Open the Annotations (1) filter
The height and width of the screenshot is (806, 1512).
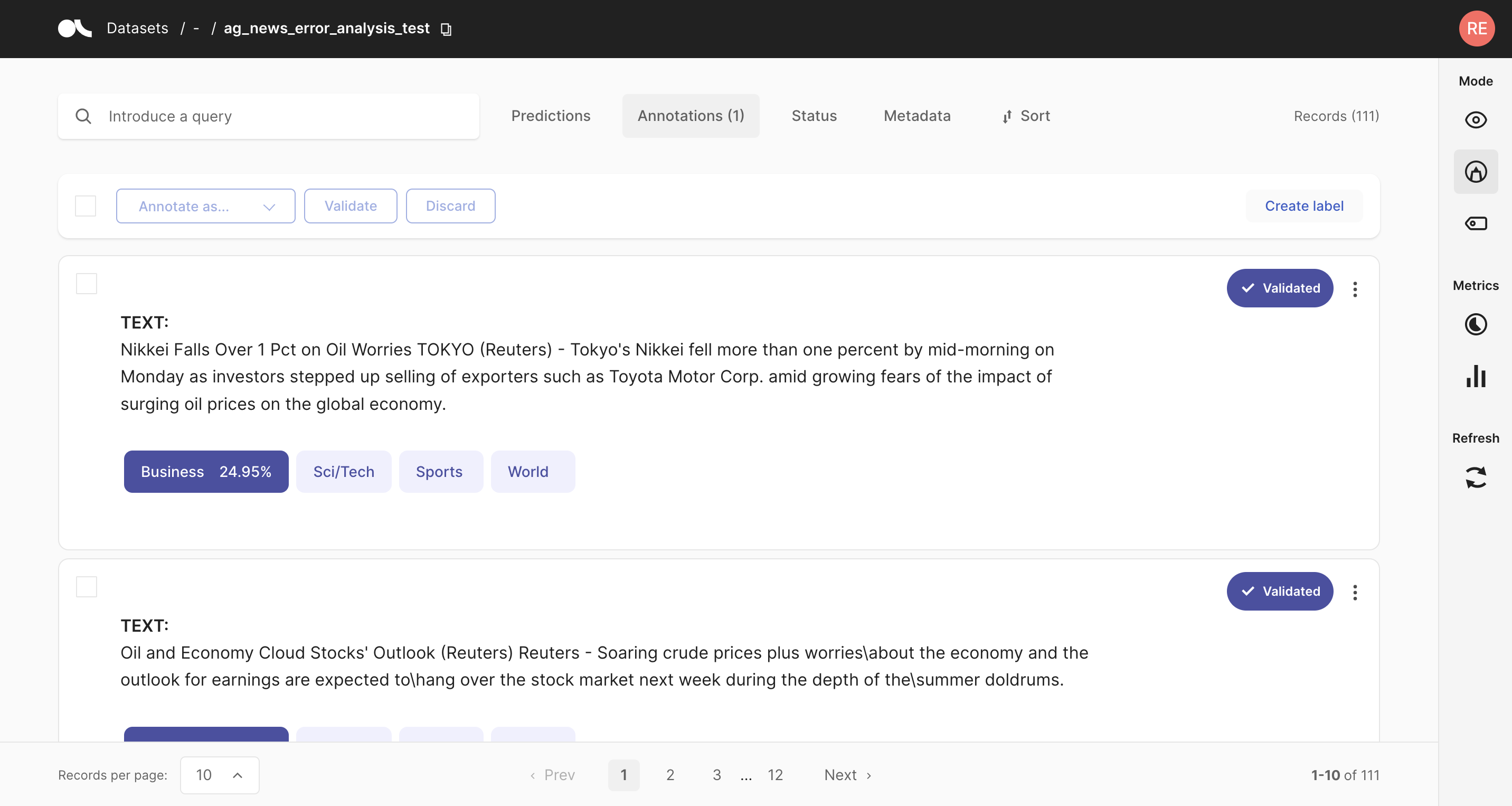[x=691, y=116]
